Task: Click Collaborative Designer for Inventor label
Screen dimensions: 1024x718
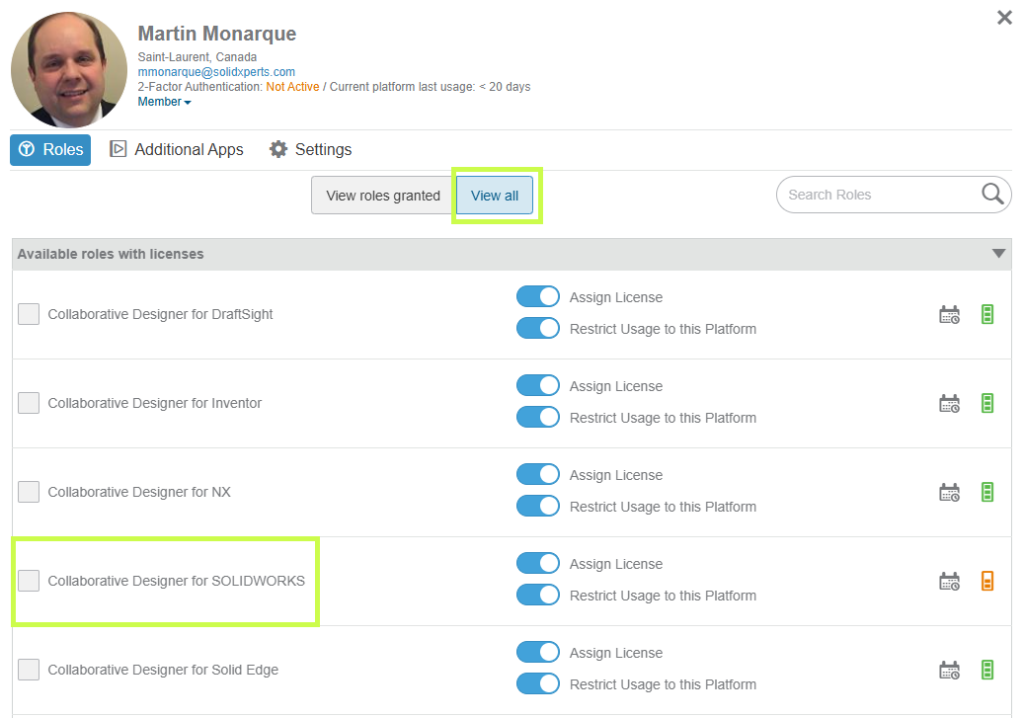Action: click(x=155, y=403)
